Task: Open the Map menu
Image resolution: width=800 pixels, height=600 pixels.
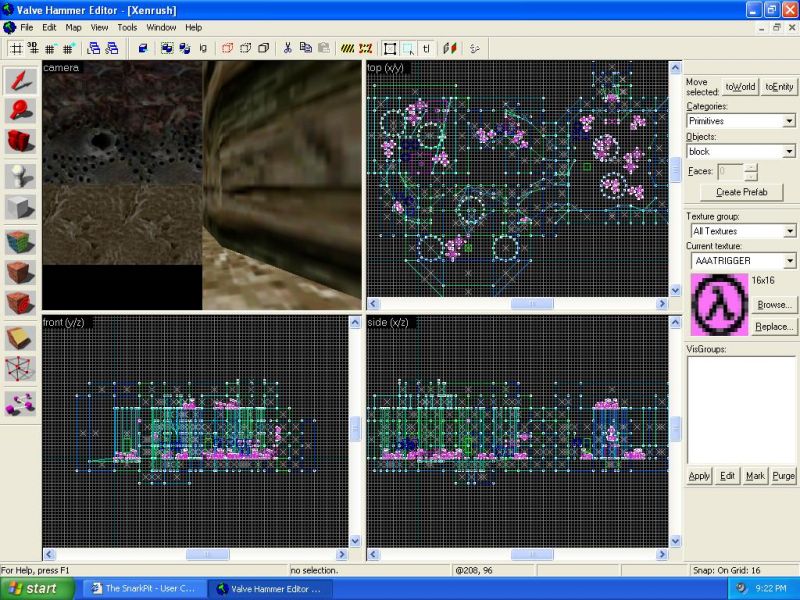Action: pyautogui.click(x=73, y=27)
